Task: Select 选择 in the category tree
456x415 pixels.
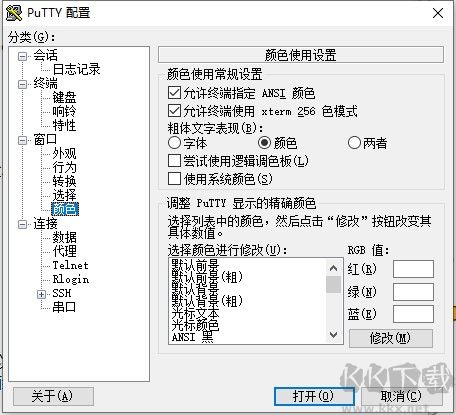Action: click(64, 195)
